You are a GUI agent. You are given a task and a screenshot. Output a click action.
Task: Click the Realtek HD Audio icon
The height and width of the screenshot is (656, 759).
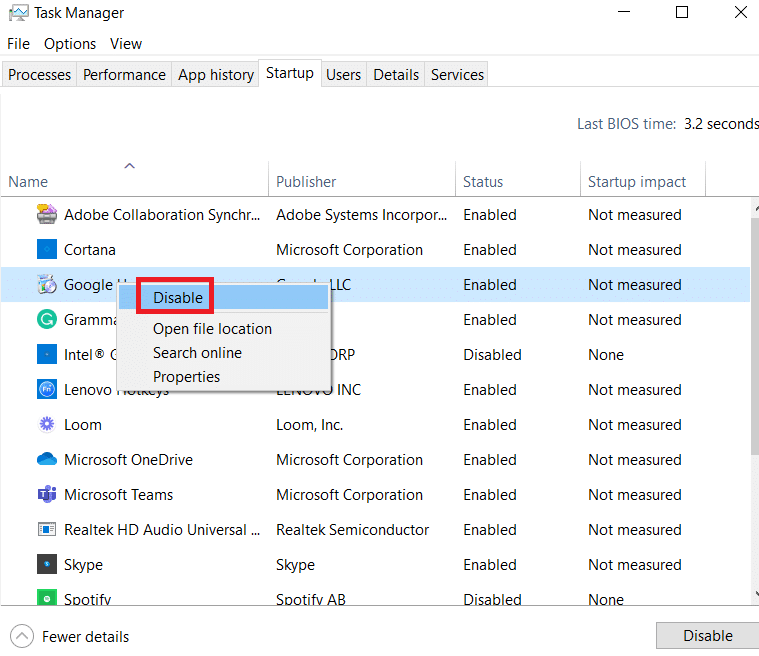pyautogui.click(x=47, y=529)
